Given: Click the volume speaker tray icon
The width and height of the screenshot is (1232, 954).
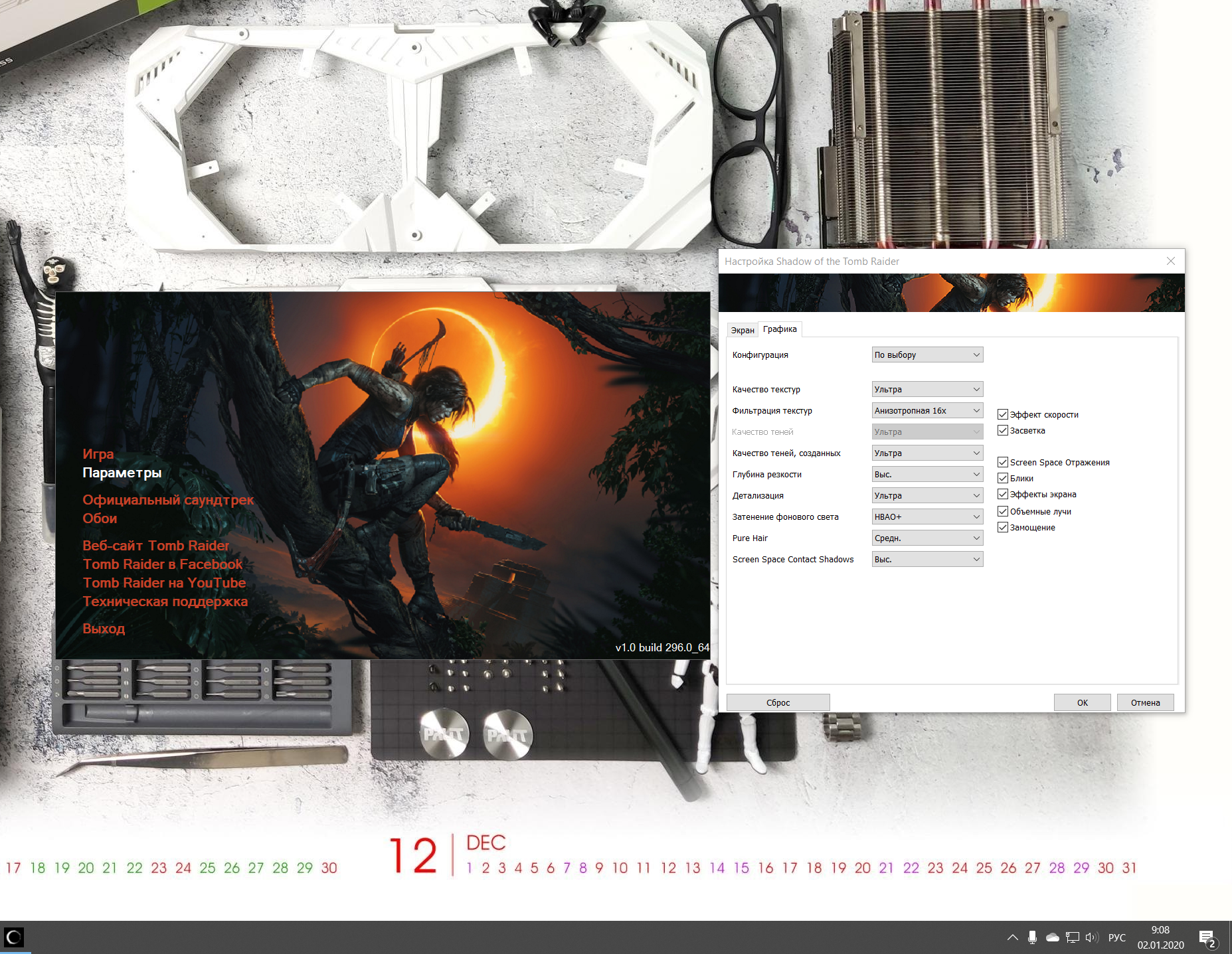Looking at the screenshot, I should [1092, 937].
